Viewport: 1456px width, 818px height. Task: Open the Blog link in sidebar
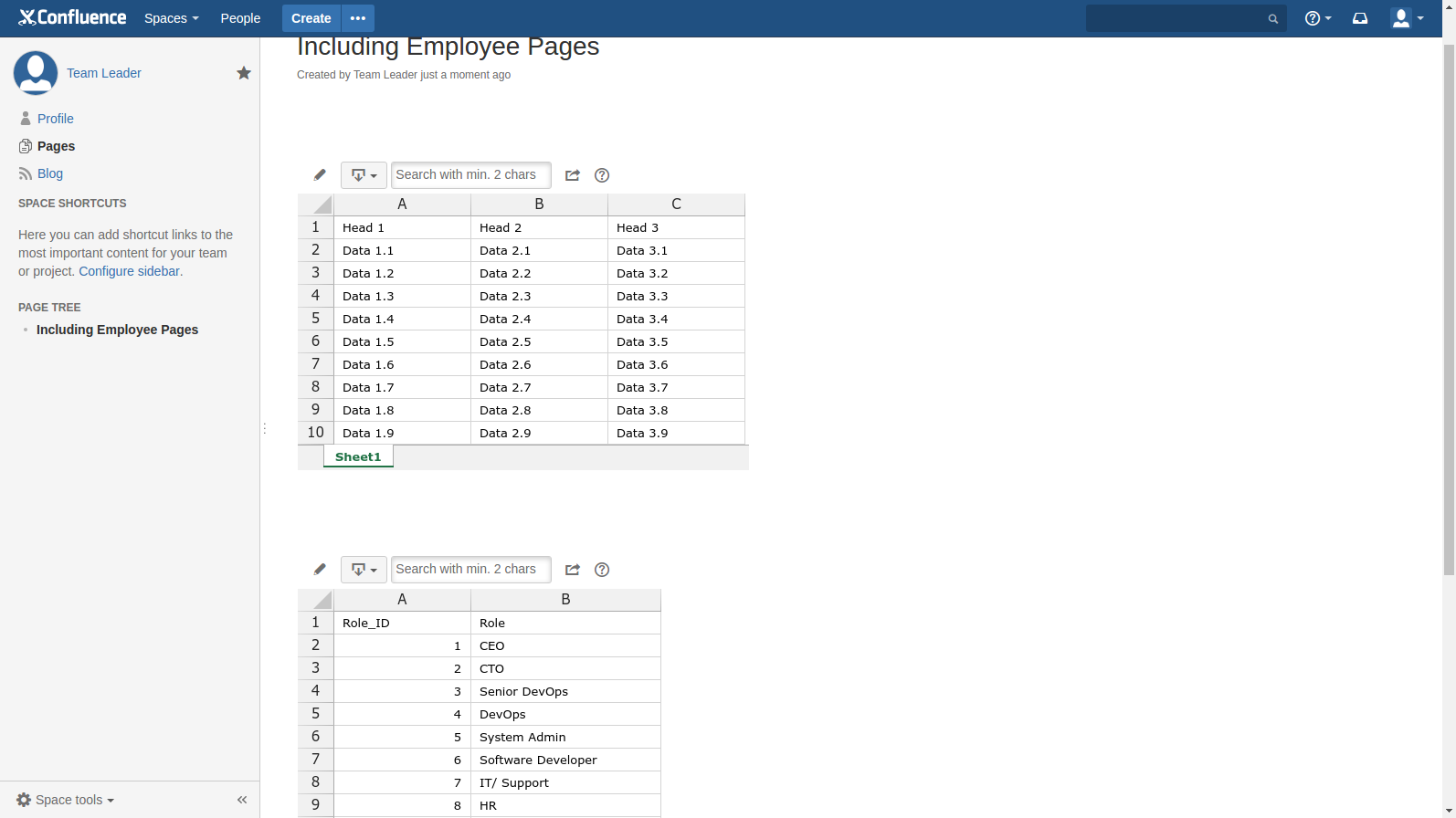point(50,173)
